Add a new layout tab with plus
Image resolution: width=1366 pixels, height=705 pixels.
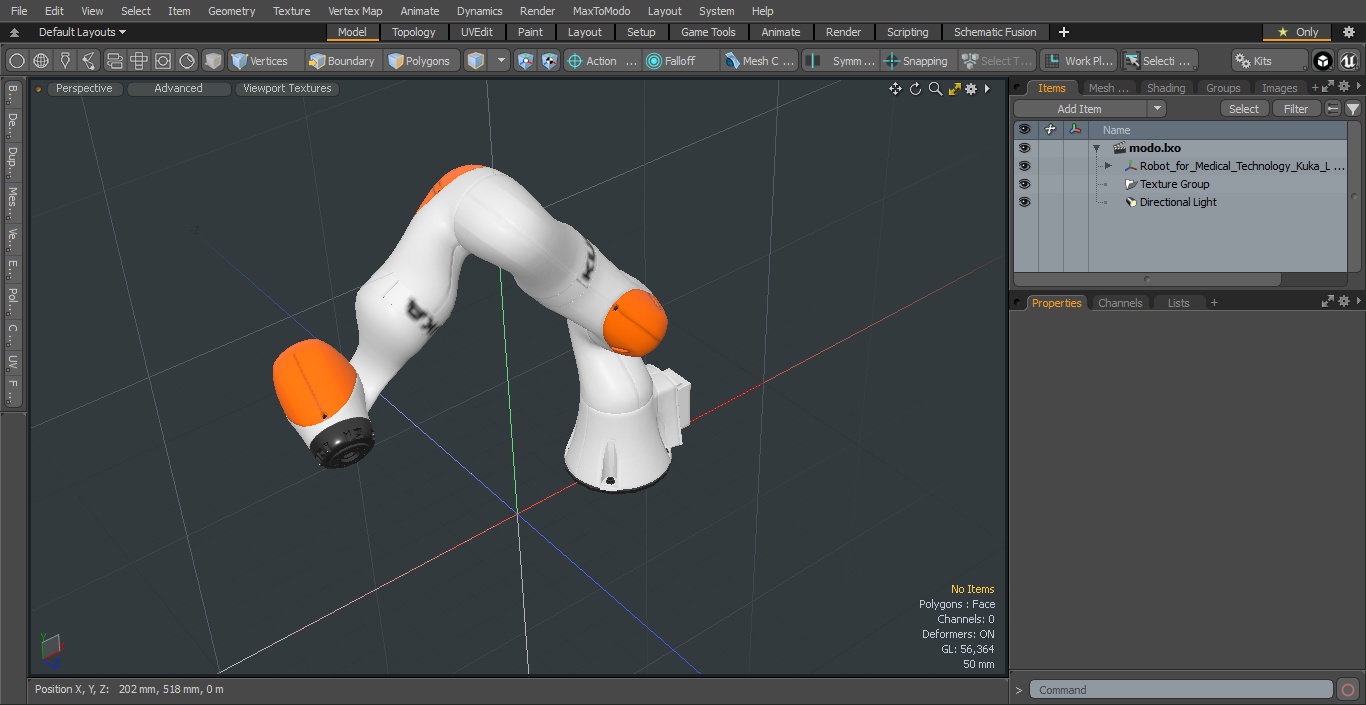(1064, 32)
